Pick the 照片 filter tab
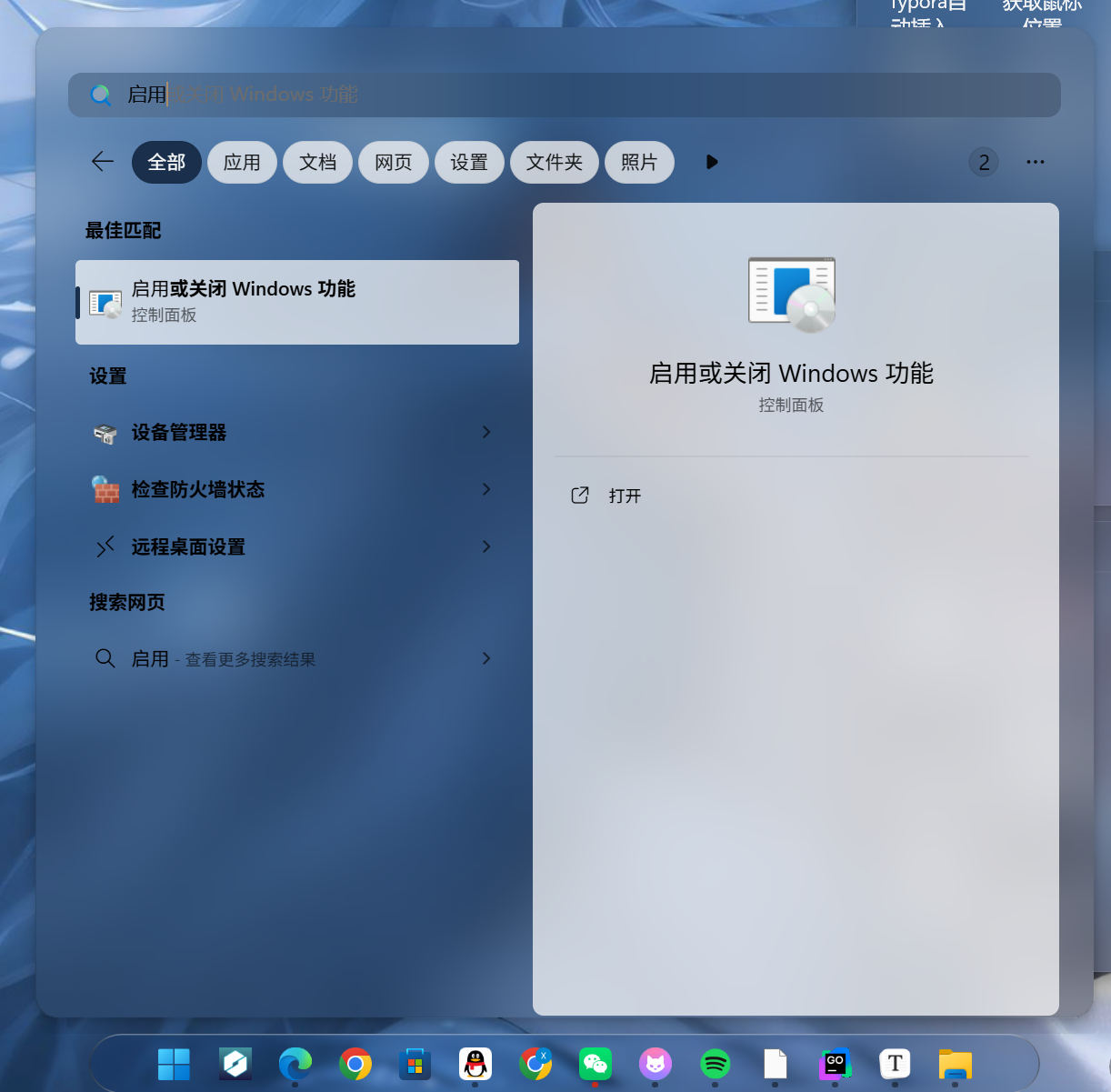The height and width of the screenshot is (1092, 1111). coord(639,162)
